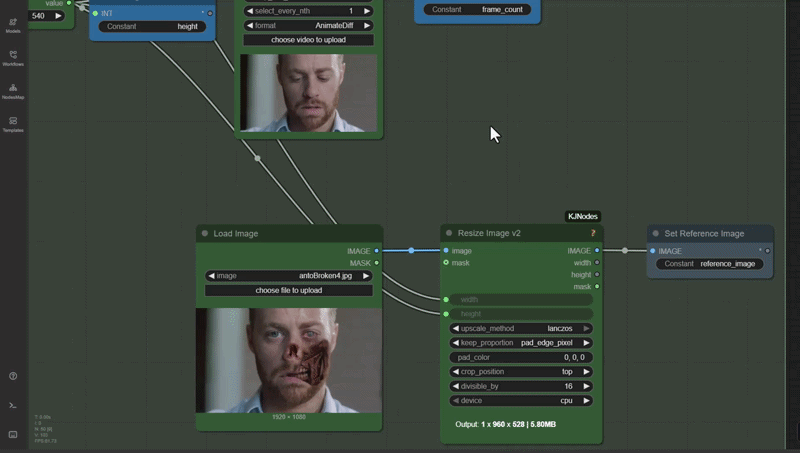Click choose file to upload button
Screen dimensions: 800x453
point(289,290)
